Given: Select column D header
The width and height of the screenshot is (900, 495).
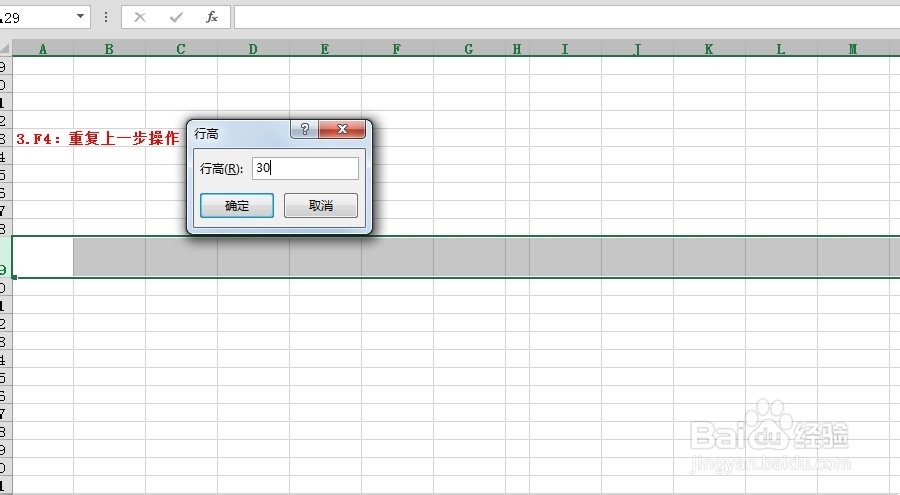Looking at the screenshot, I should point(253,49).
